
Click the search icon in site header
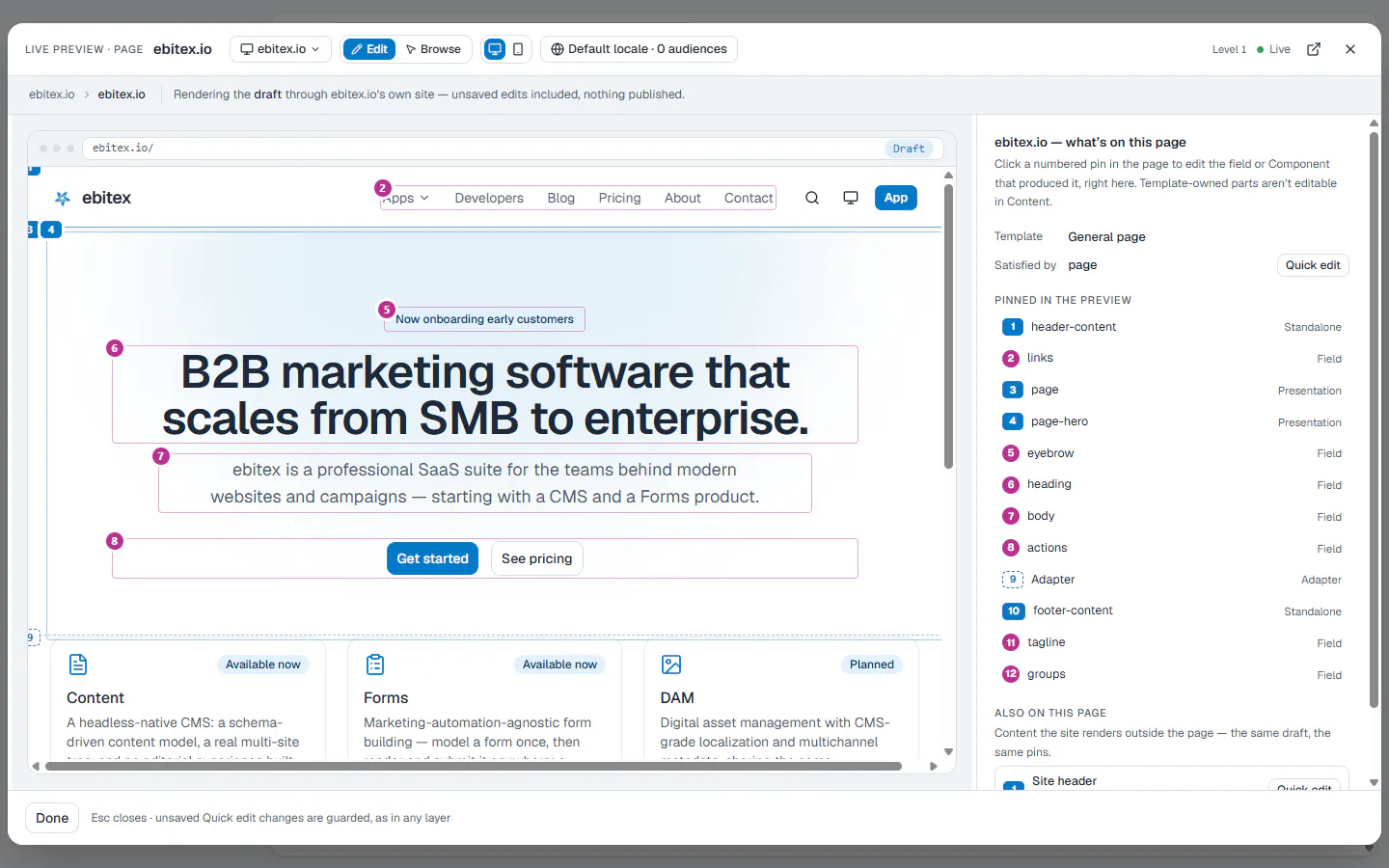tap(812, 198)
